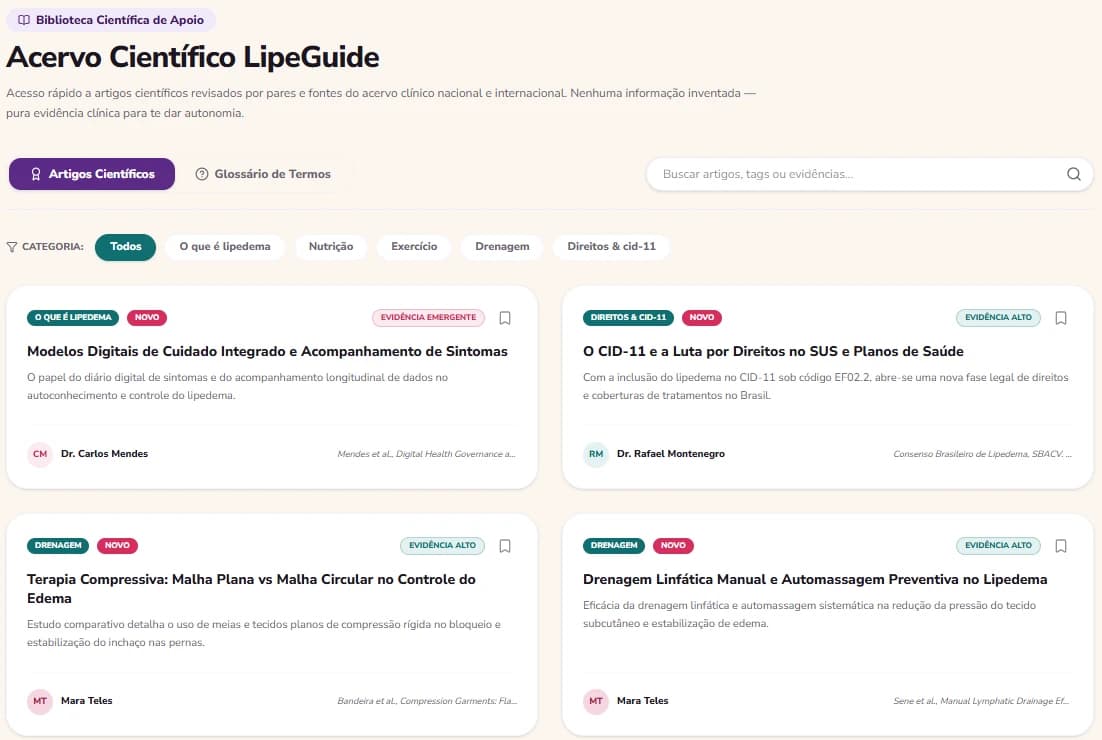1102x740 pixels.
Task: Click the Acervo Científico LipeGuide heading
Action: pos(193,58)
